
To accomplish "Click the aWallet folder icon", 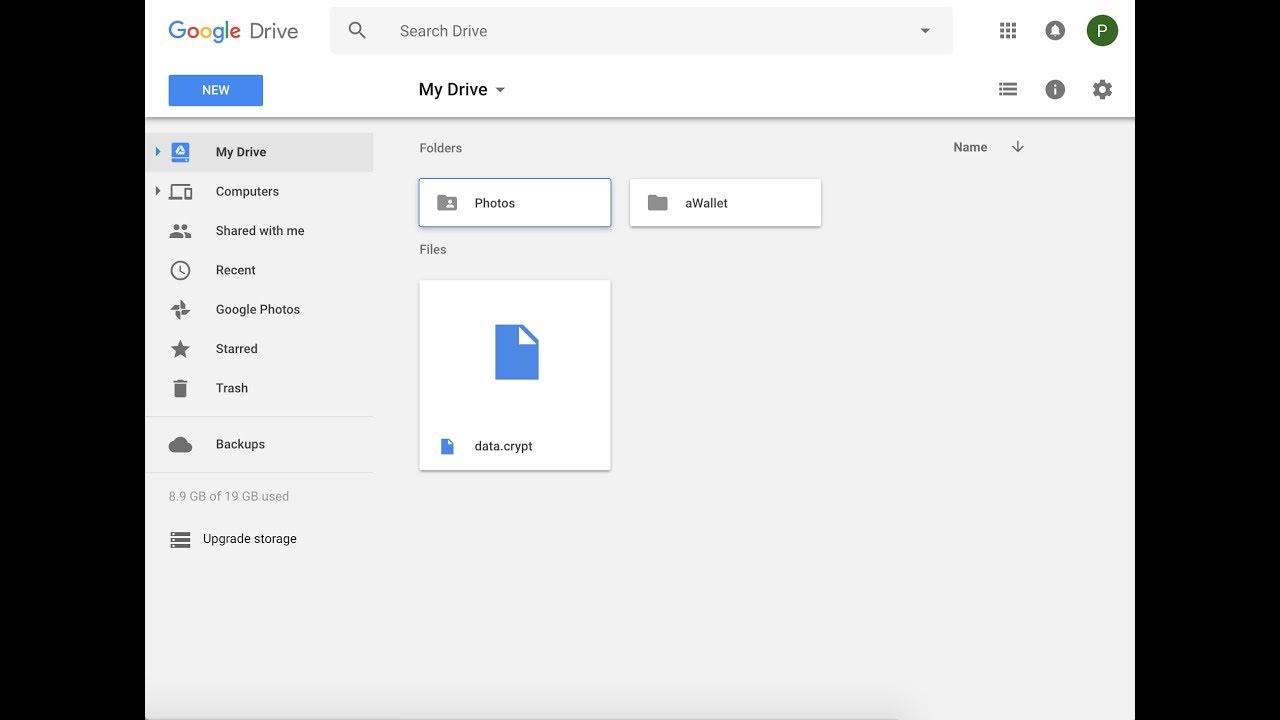I will point(657,203).
